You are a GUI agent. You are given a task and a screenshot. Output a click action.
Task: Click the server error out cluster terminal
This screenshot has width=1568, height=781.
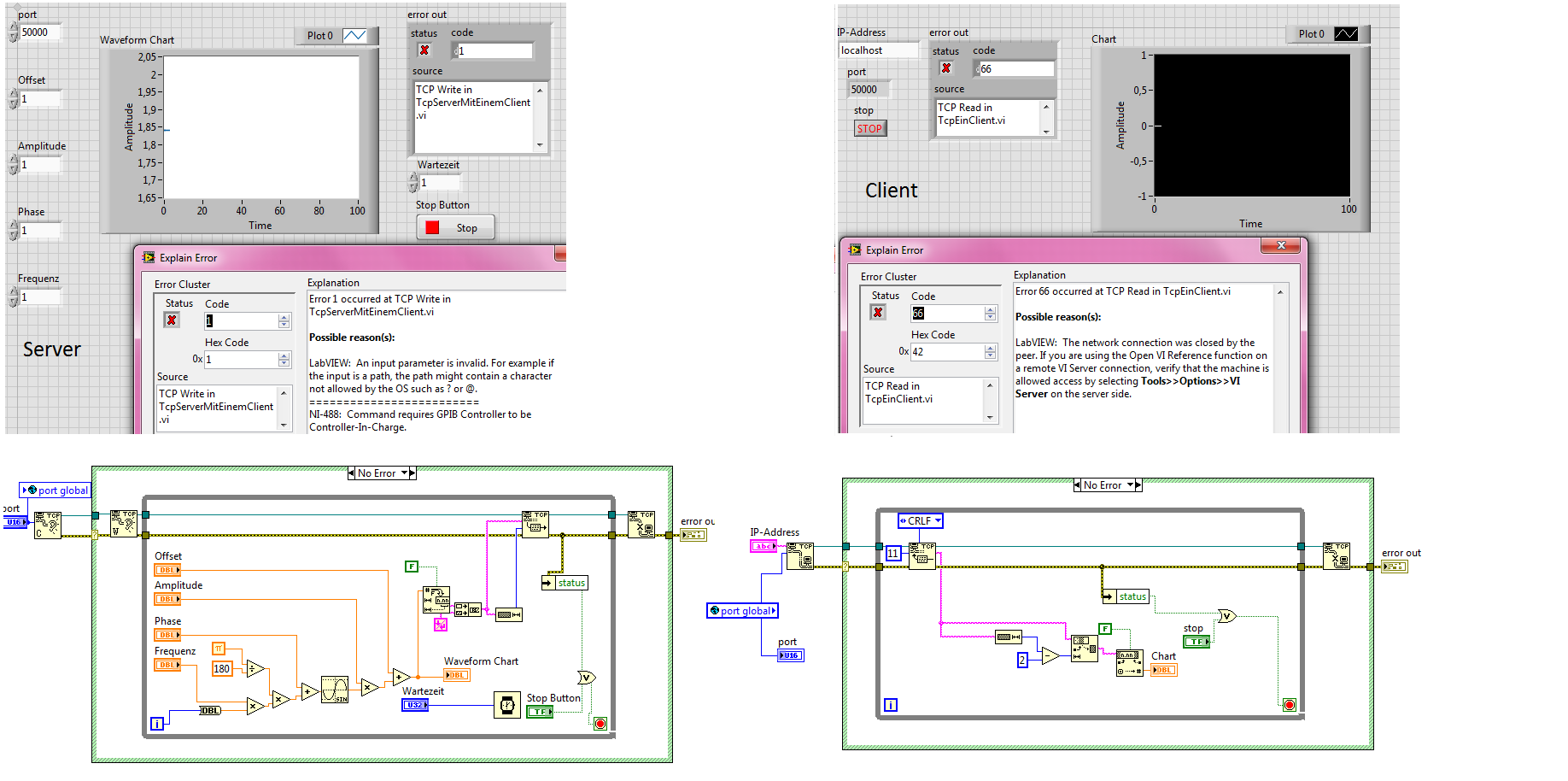tap(693, 535)
